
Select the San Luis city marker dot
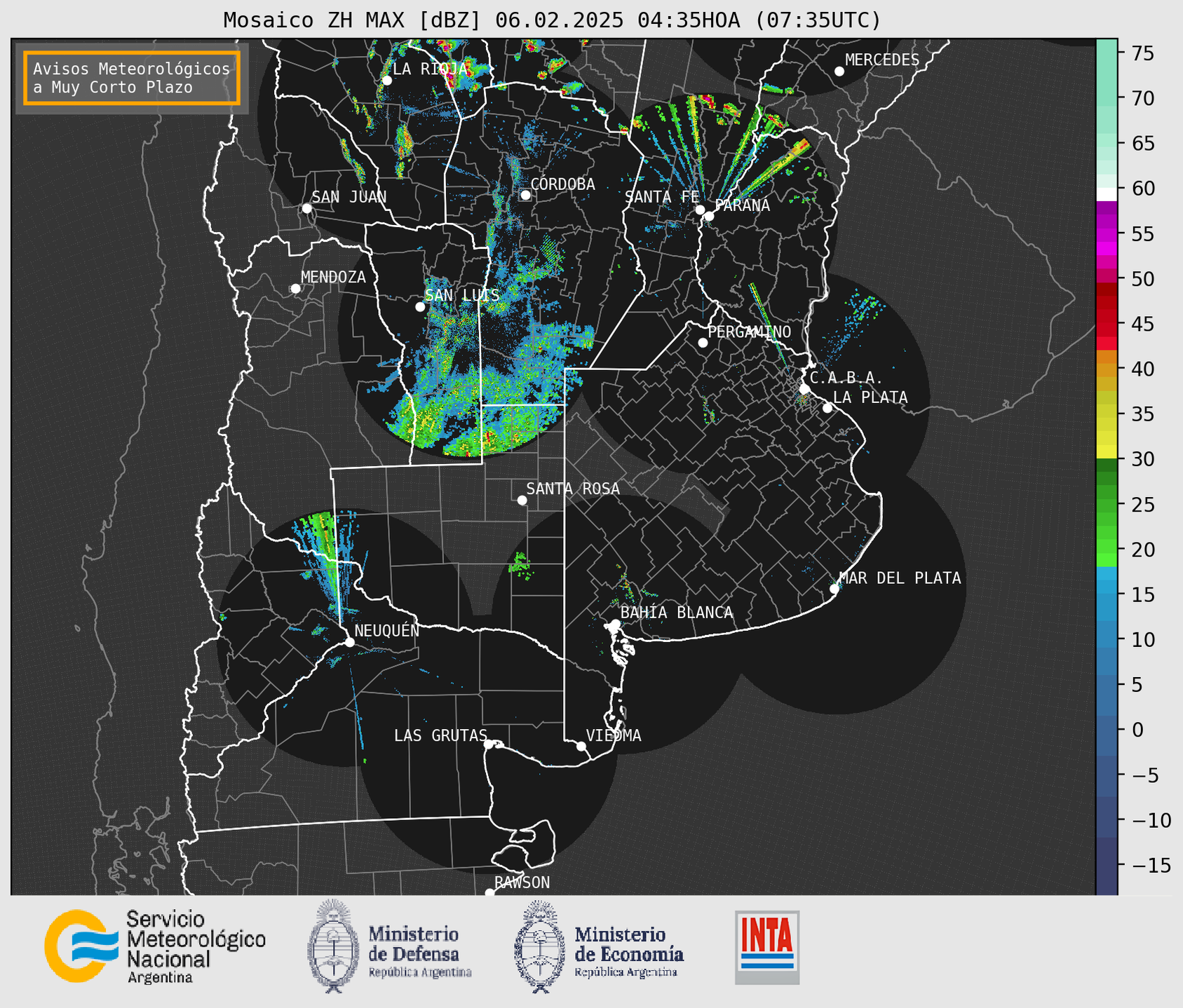click(420, 307)
